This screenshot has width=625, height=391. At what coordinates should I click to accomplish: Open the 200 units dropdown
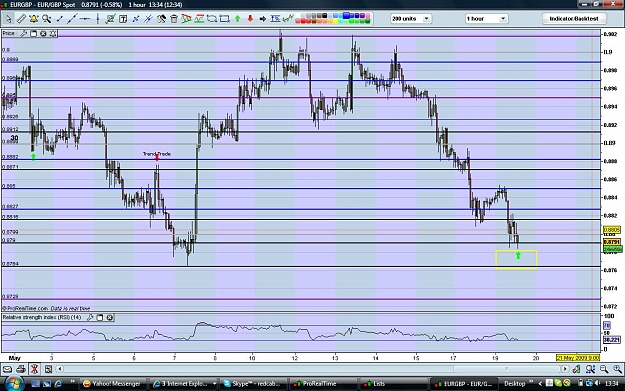click(x=411, y=19)
